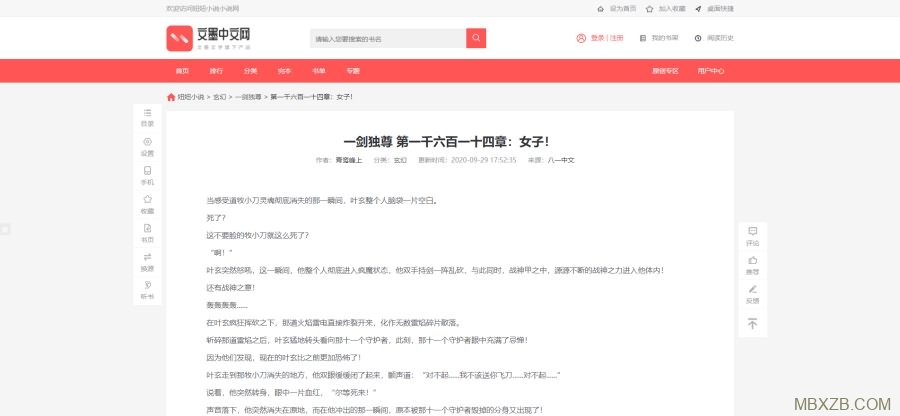The width and height of the screenshot is (900, 416).
Task: Click 一剑独尊 in the breadcrumb
Action: click(x=248, y=98)
